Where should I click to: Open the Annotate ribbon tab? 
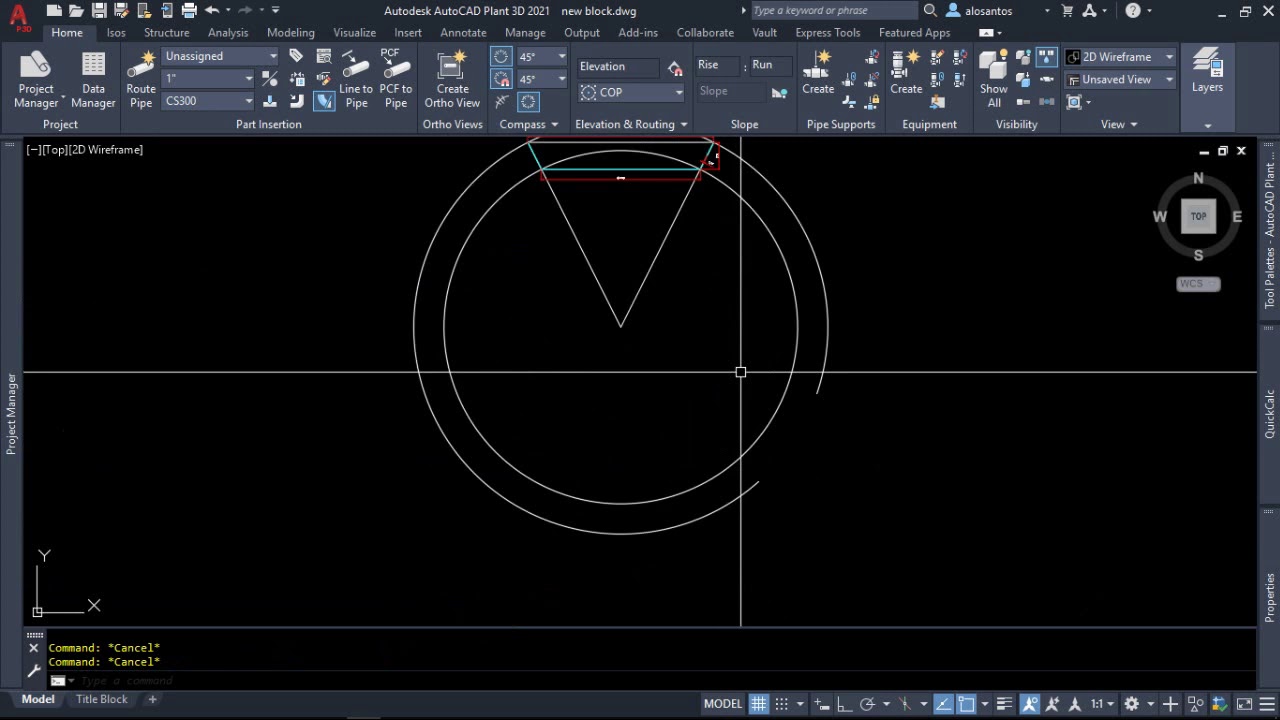(x=463, y=33)
